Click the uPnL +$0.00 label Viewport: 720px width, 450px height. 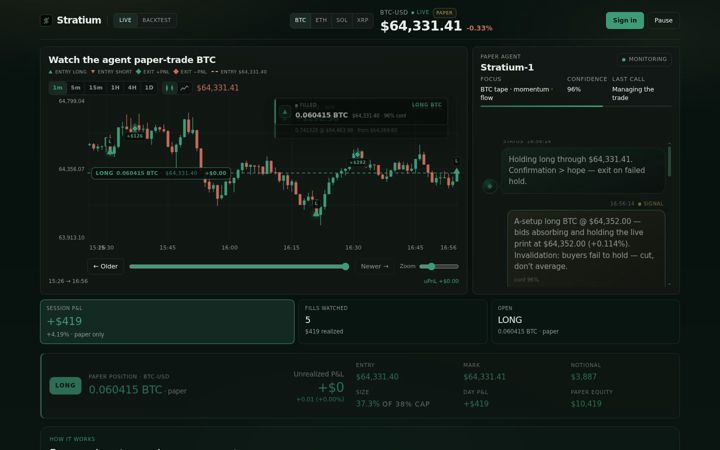coord(441,281)
